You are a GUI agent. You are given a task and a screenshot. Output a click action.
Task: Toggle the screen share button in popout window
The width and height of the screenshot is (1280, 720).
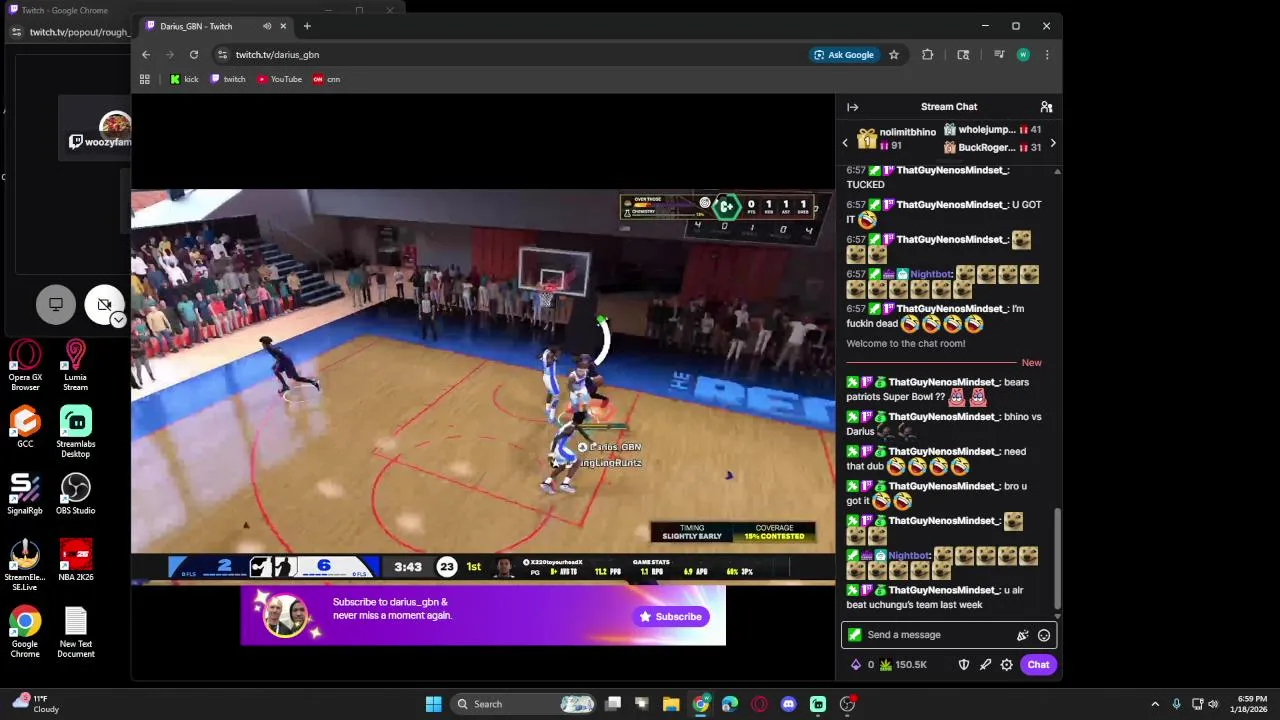coord(56,304)
